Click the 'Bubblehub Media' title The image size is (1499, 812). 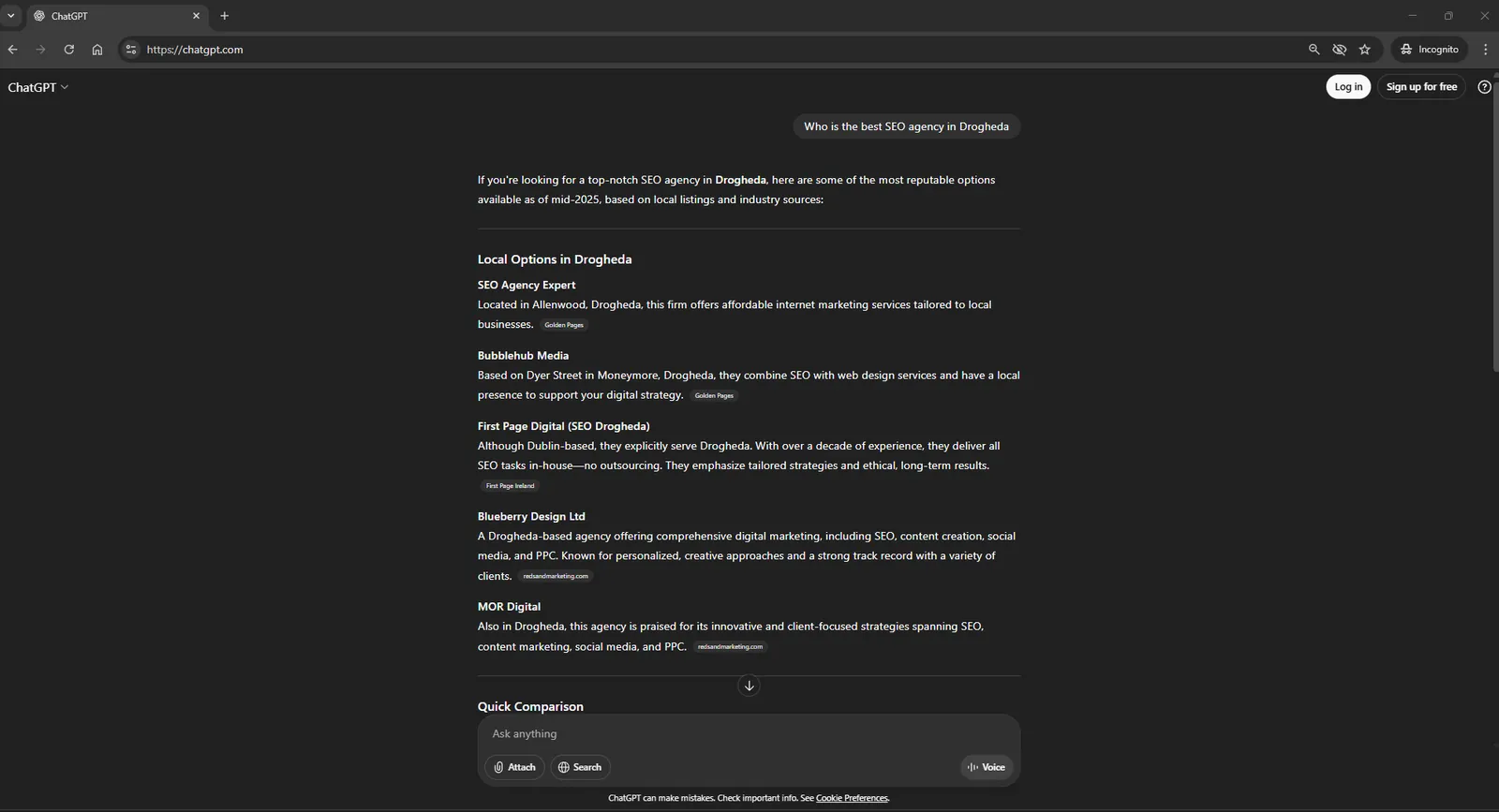[x=523, y=356]
